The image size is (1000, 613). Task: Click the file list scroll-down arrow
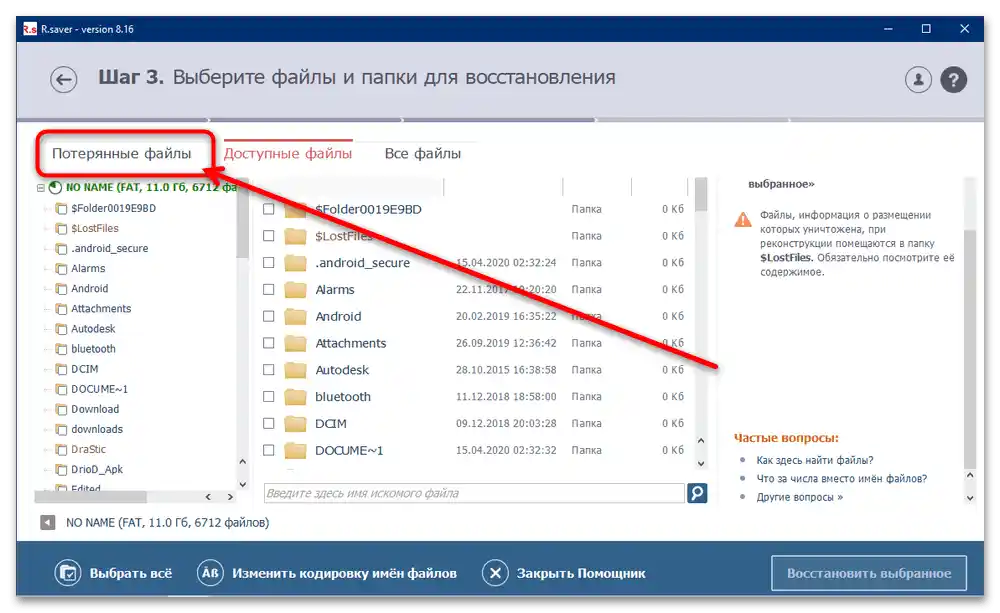pyautogui.click(x=701, y=464)
